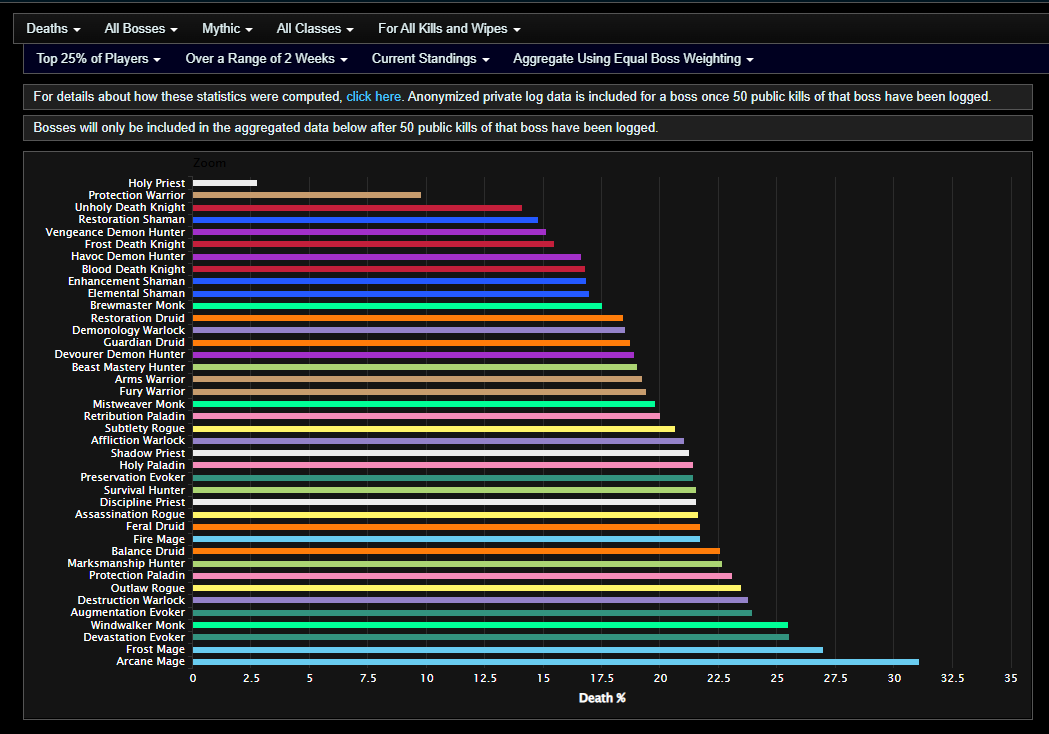The image size is (1049, 734).
Task: Click the Demonology Warlock label
Action: (128, 330)
